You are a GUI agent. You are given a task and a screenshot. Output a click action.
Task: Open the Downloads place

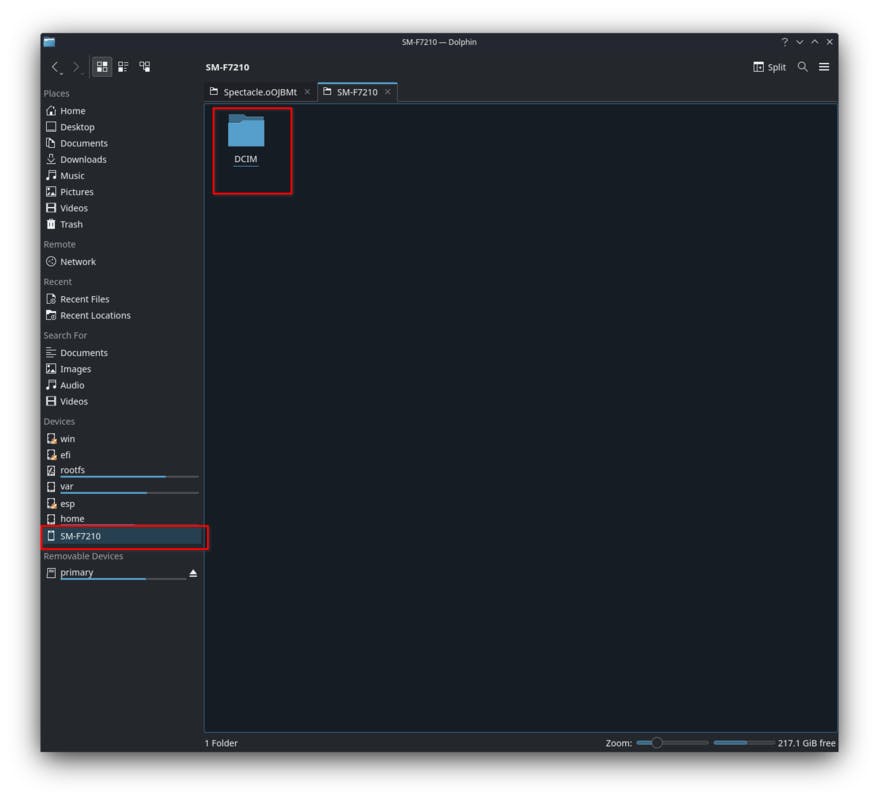tap(121, 160)
